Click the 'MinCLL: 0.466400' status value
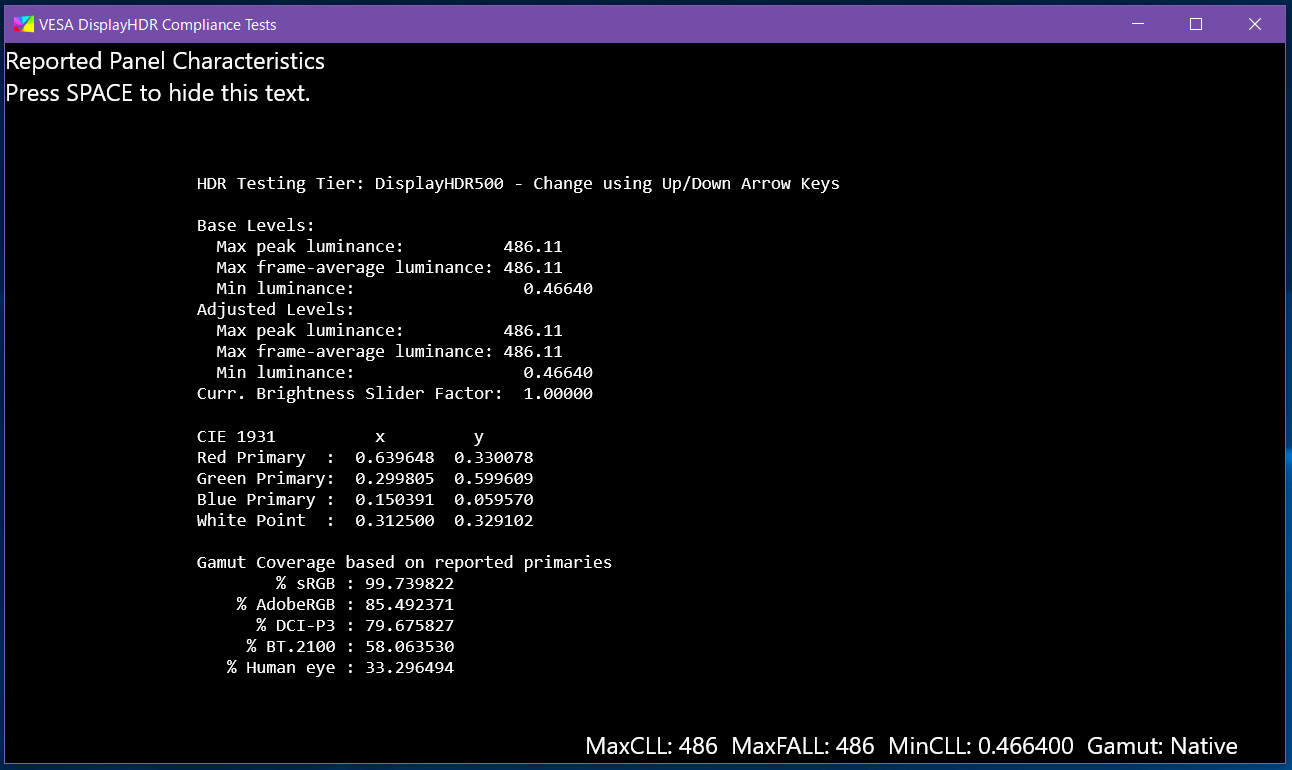 coord(981,746)
